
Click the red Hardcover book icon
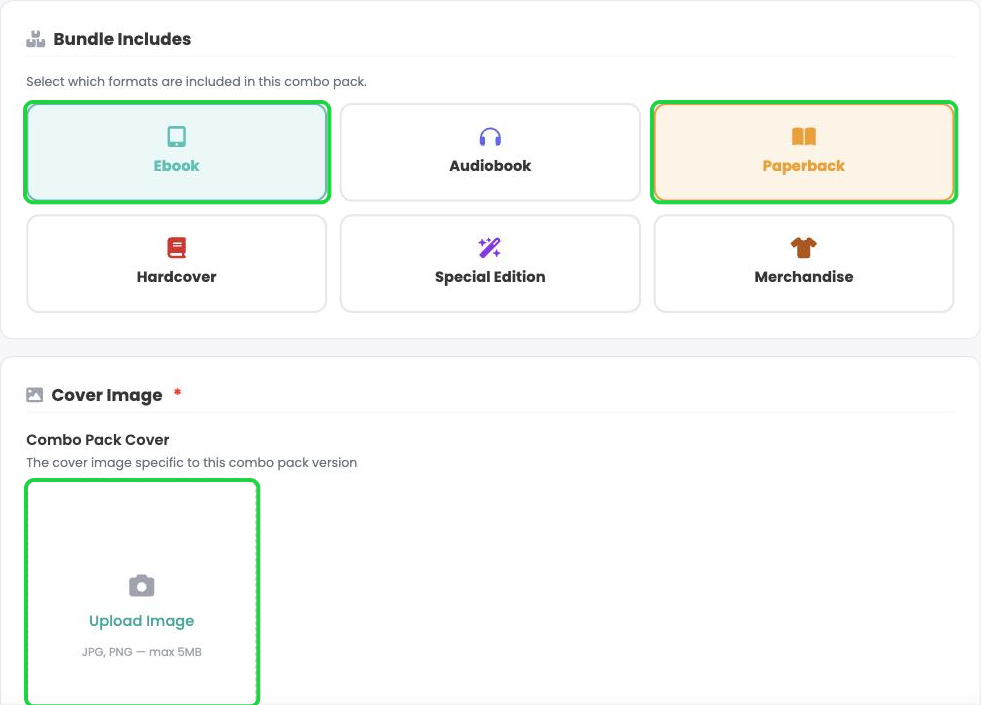pos(176,248)
